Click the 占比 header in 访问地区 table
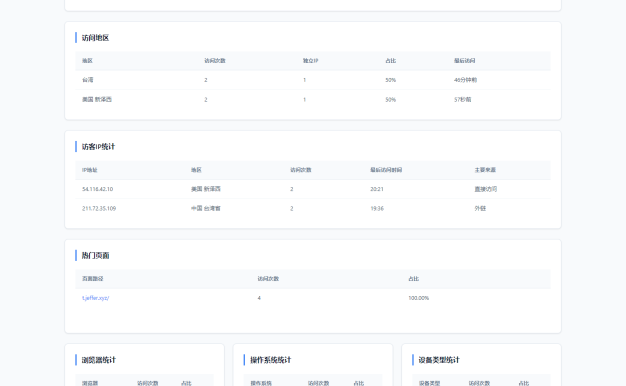626x386 pixels. 390,61
